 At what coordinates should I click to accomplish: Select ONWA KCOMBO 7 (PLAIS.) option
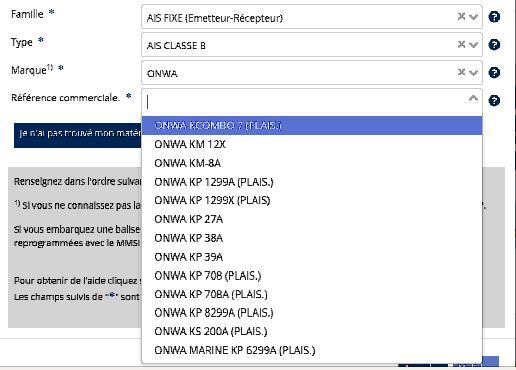312,126
